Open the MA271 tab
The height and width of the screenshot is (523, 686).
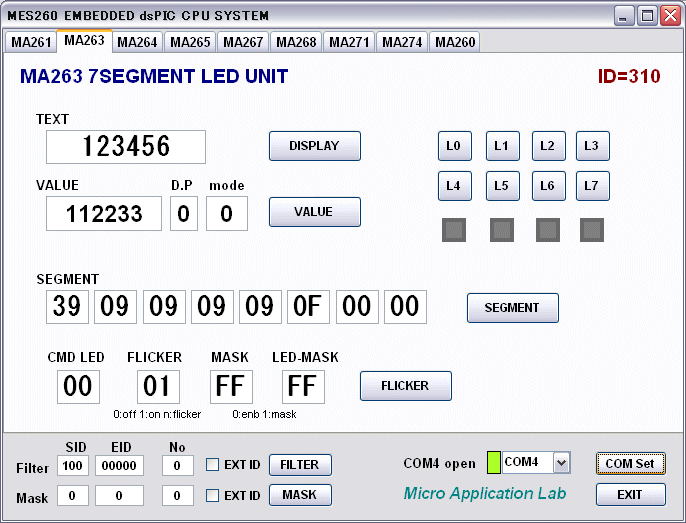pos(349,42)
